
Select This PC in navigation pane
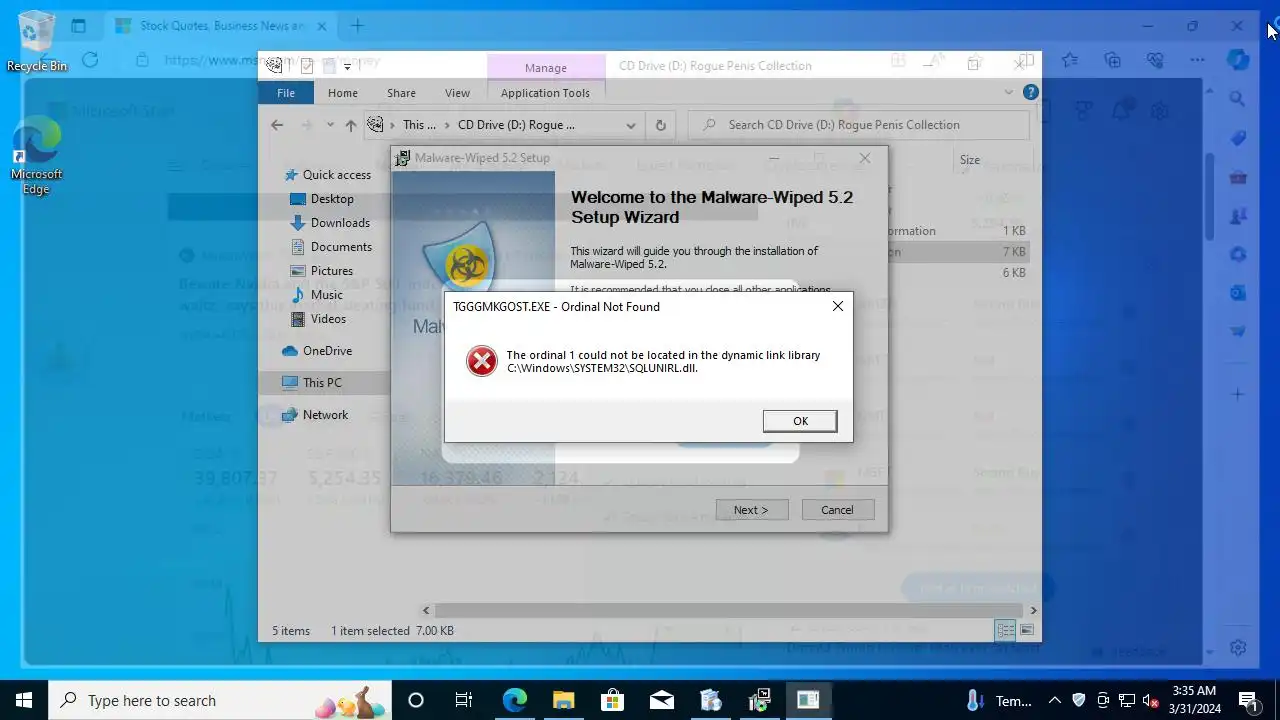click(x=321, y=383)
